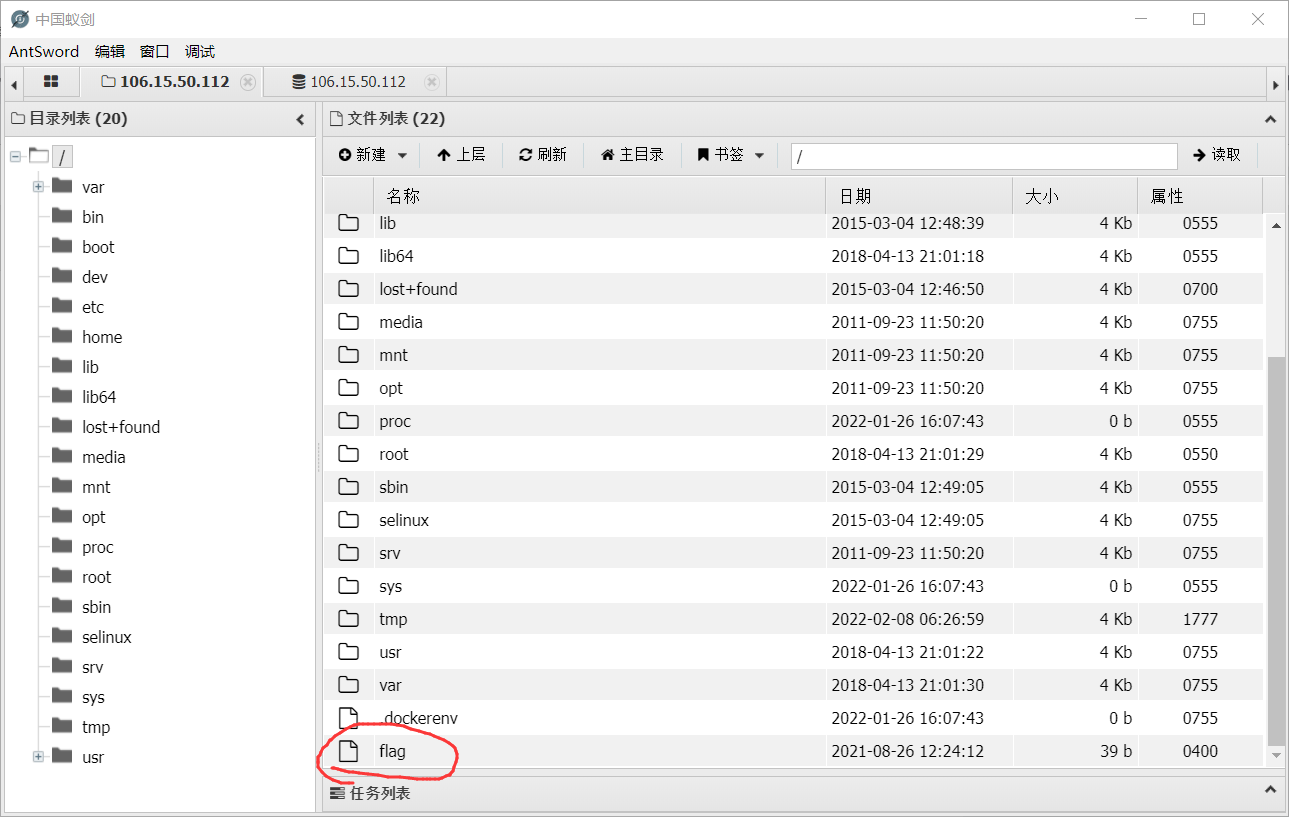
Task: Click inside the path input field
Action: (x=983, y=156)
